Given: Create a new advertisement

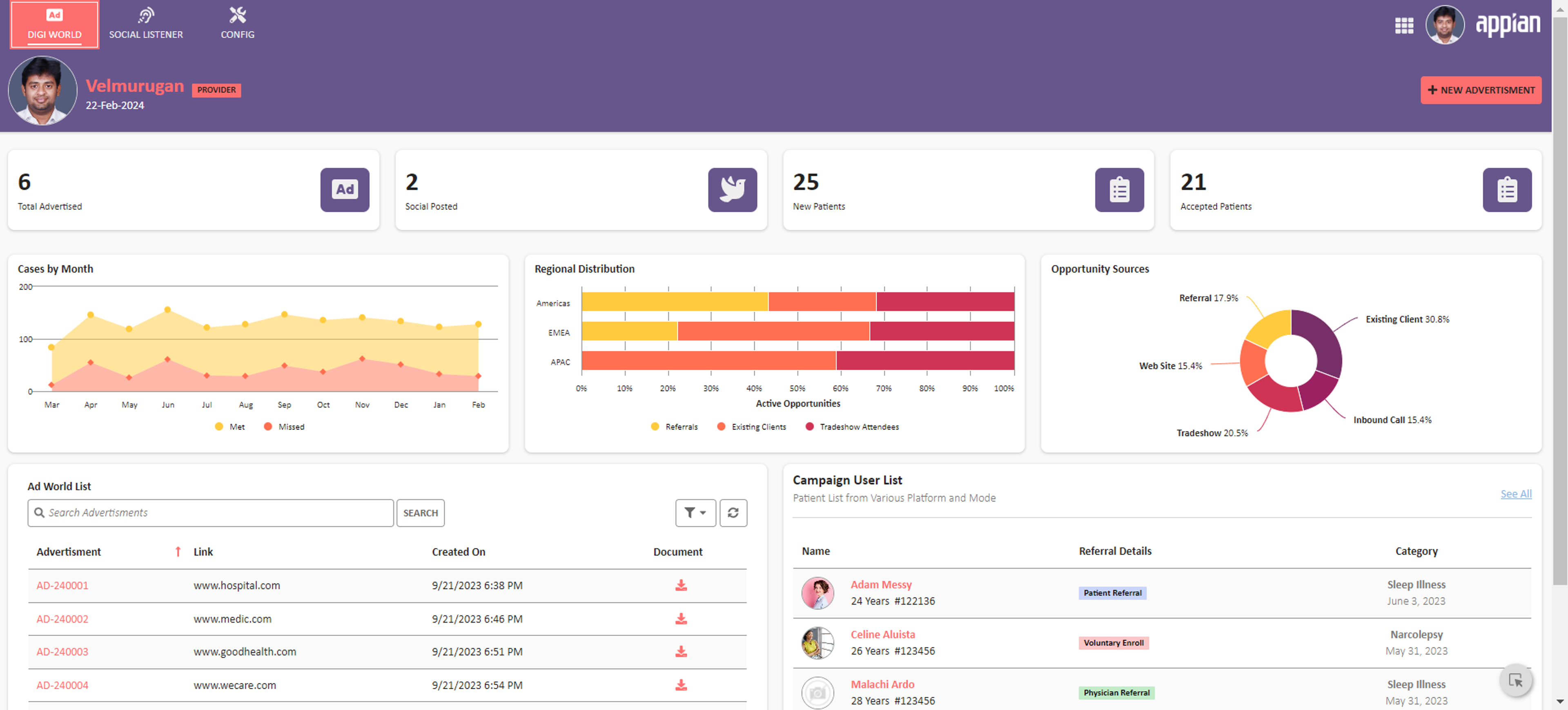Looking at the screenshot, I should pos(1480,90).
